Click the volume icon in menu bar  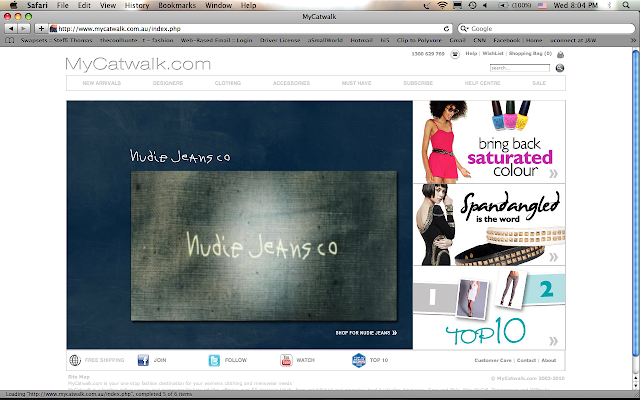click(x=485, y=5)
